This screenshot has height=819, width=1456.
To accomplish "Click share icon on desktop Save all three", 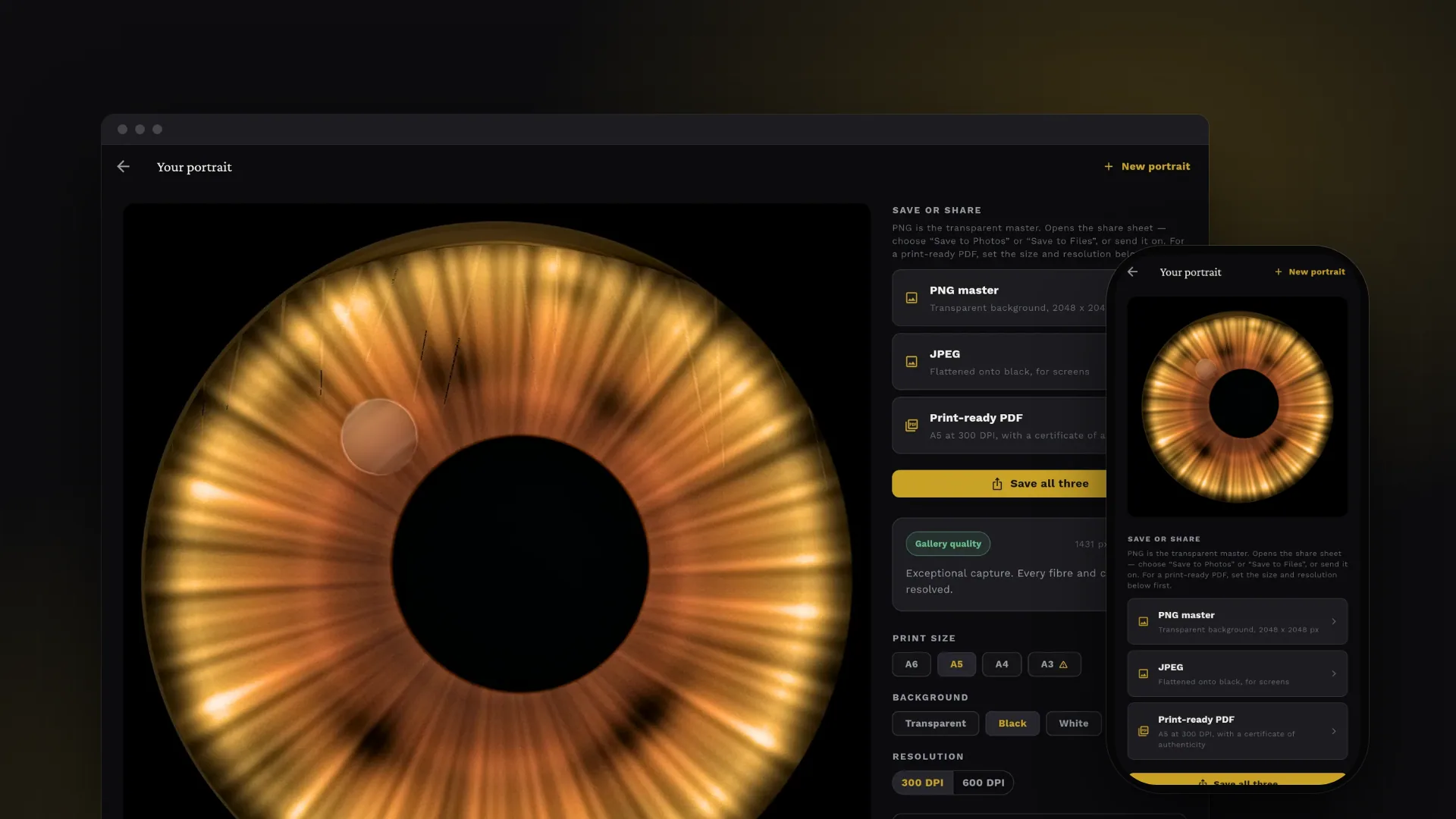I will 997,484.
